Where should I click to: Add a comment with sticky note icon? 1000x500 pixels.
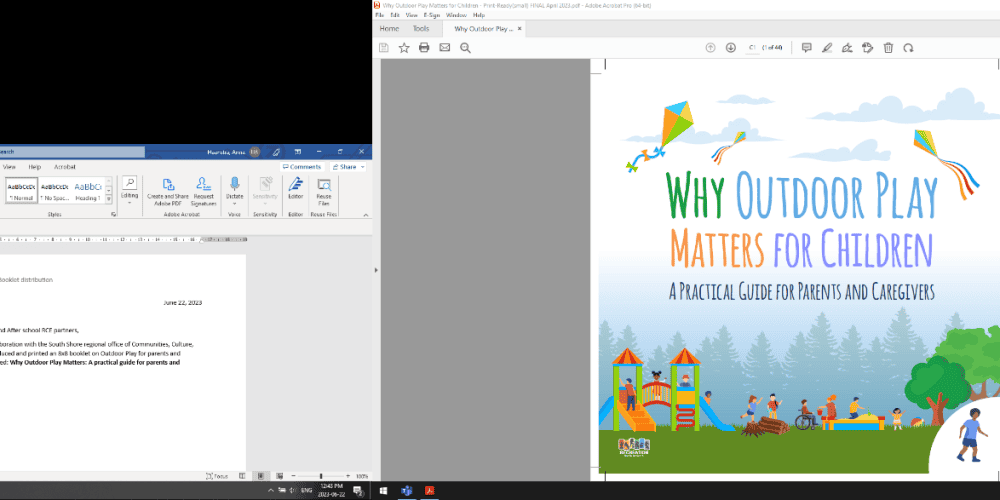click(806, 48)
